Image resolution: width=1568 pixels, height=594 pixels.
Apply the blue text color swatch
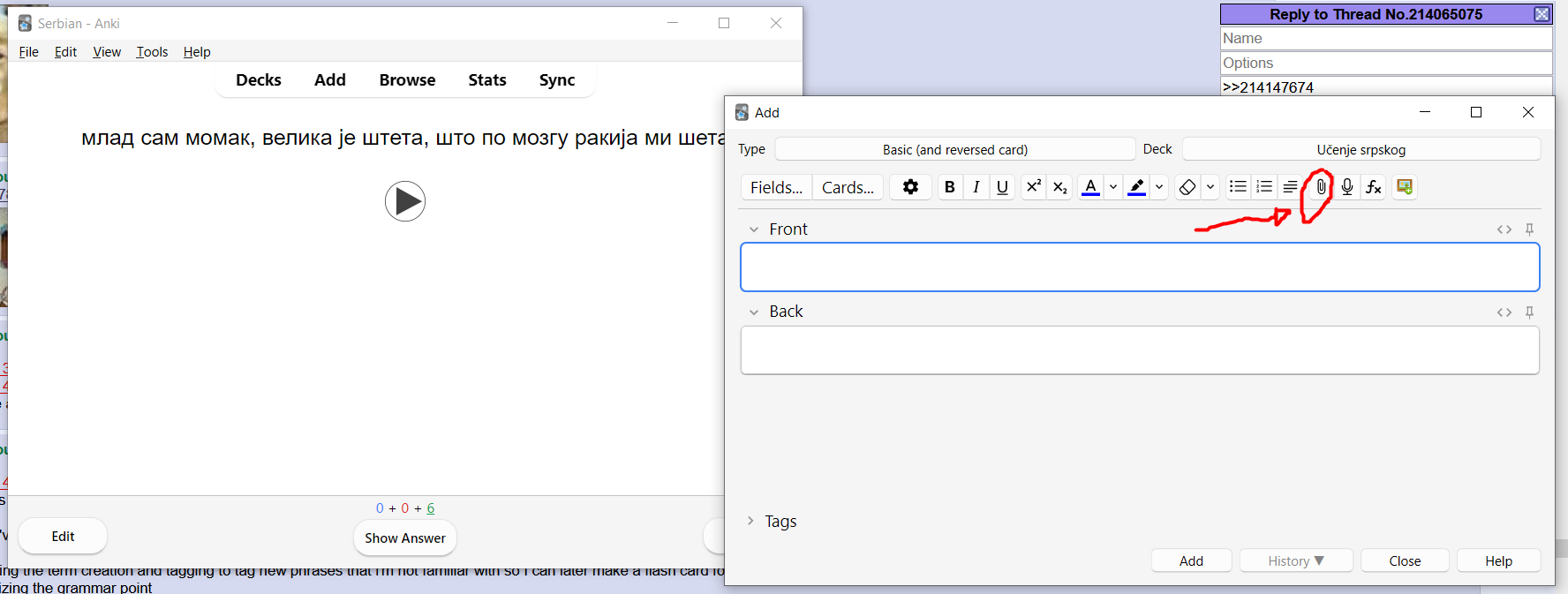tap(1090, 187)
